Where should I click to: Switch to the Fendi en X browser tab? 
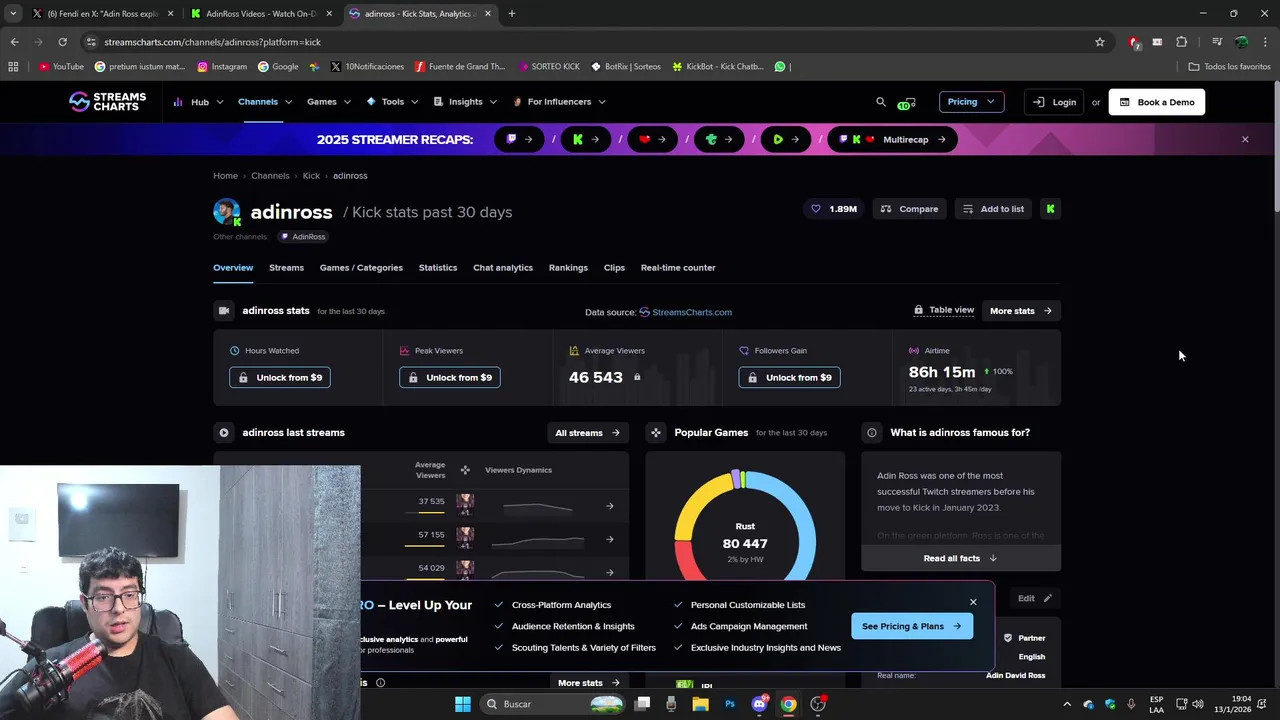click(x=102, y=14)
